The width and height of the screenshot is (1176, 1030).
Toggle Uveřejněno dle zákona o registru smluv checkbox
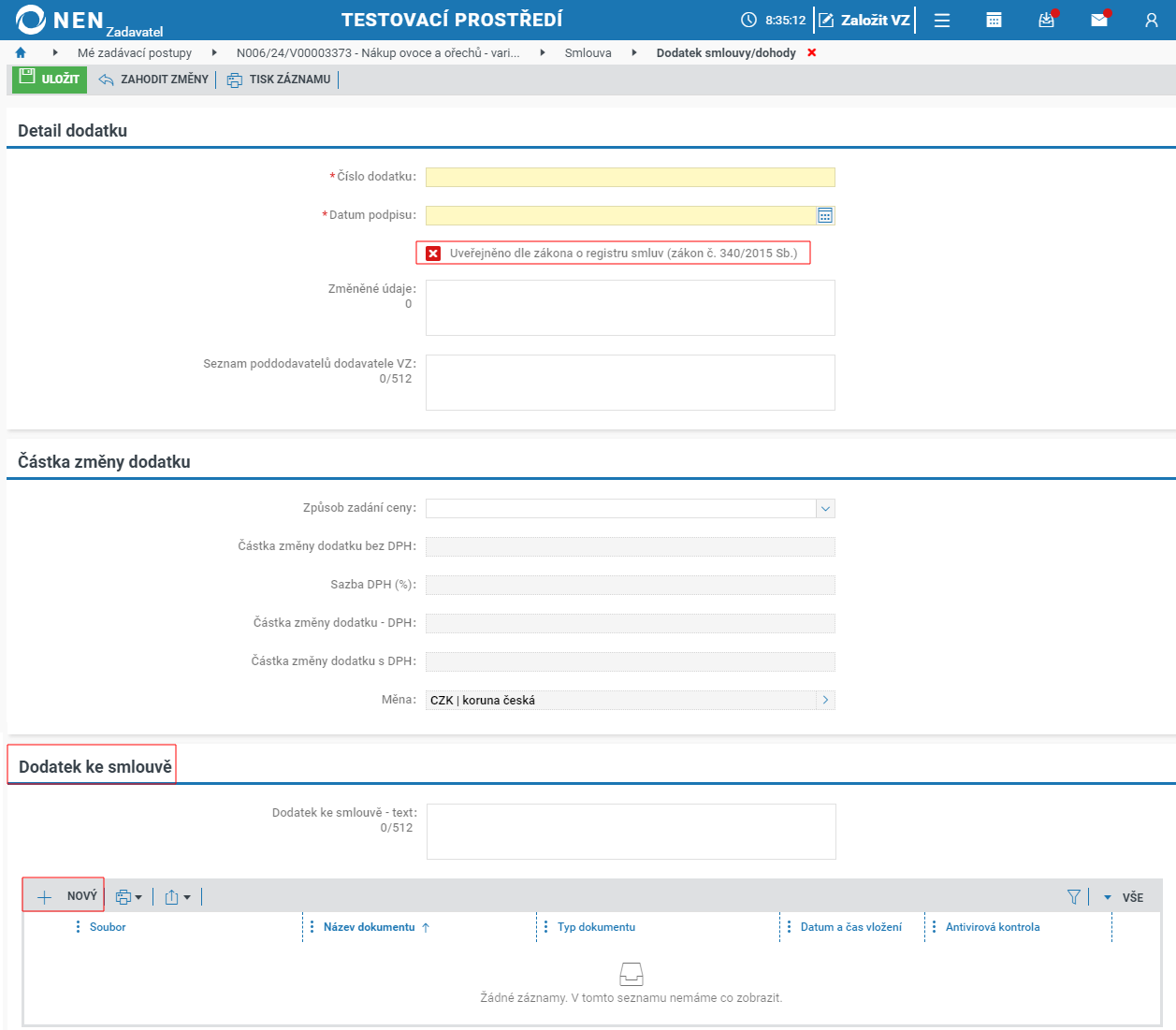(433, 254)
